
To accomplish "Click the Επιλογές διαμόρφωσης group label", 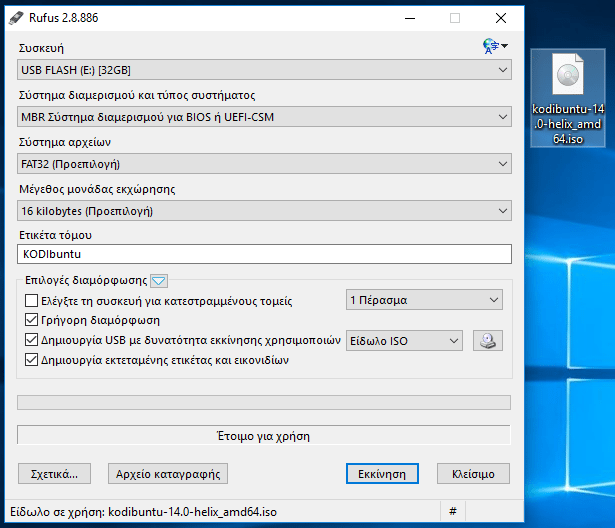I will point(86,280).
